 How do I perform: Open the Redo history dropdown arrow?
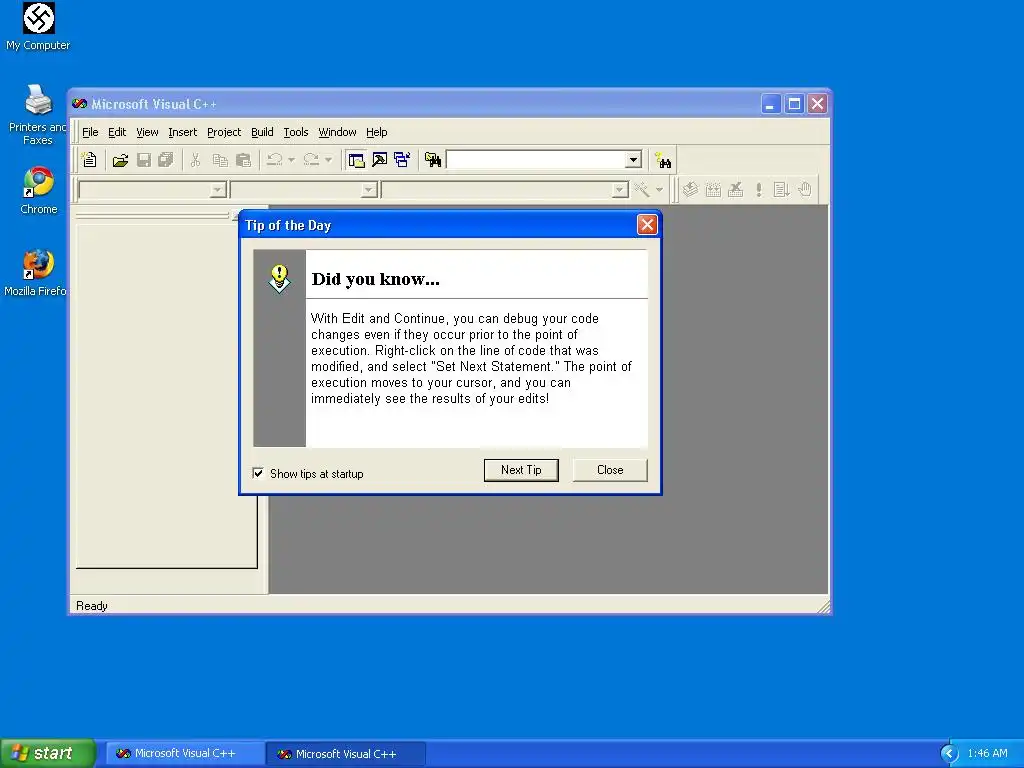click(x=328, y=160)
